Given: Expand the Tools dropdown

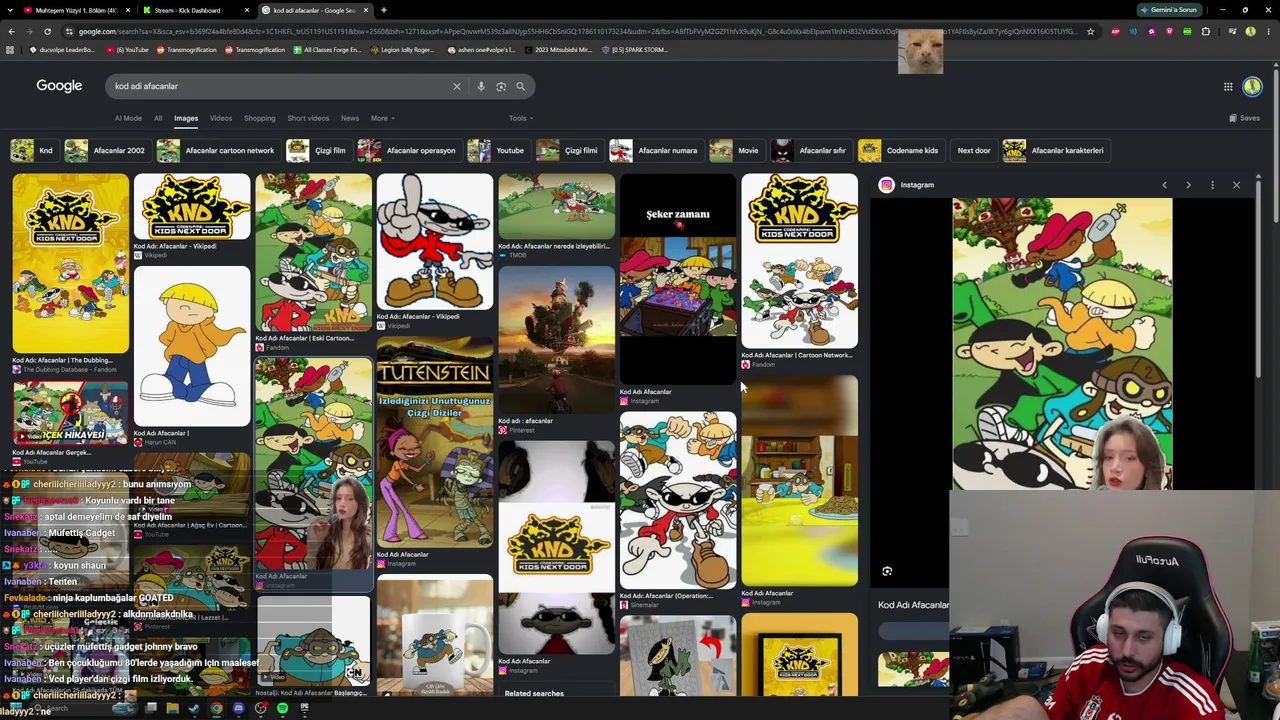Looking at the screenshot, I should 520,118.
